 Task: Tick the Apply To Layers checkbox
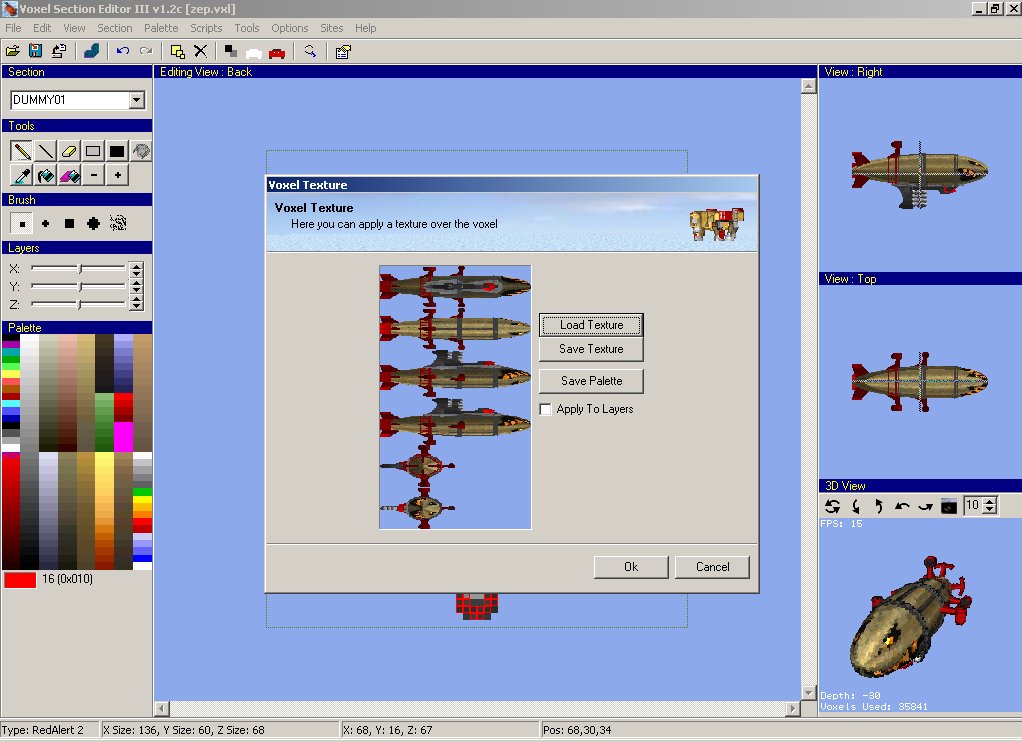pos(546,409)
